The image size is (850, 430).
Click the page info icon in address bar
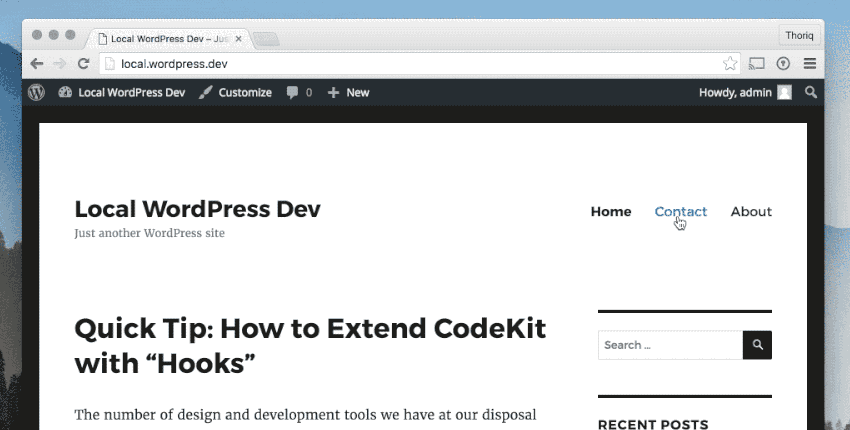[110, 64]
